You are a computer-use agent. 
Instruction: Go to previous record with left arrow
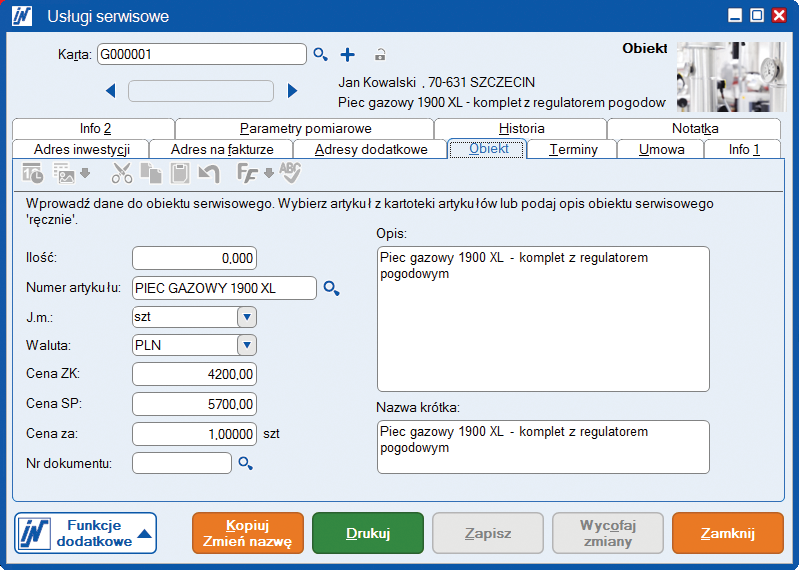tap(111, 91)
